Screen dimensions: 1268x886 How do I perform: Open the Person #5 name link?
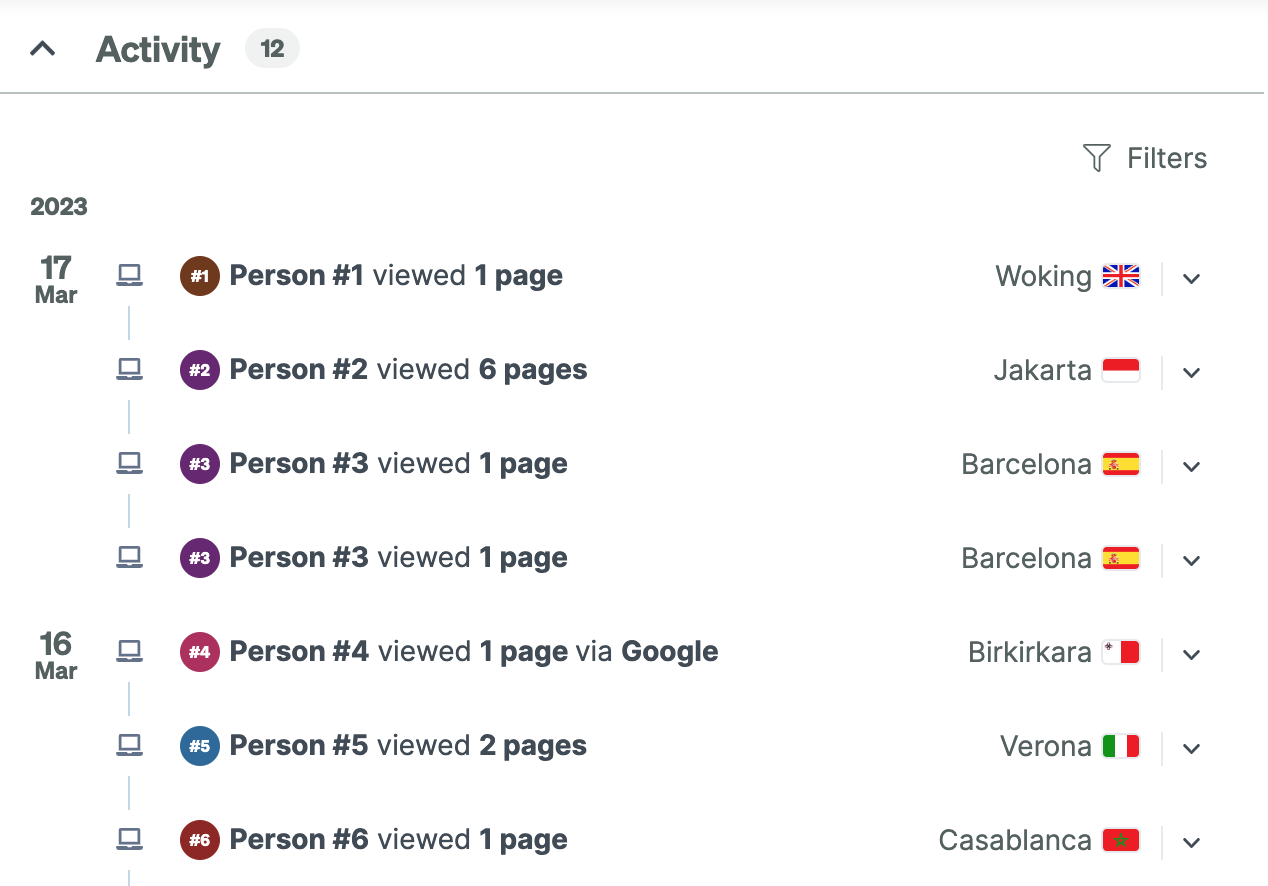[299, 746]
